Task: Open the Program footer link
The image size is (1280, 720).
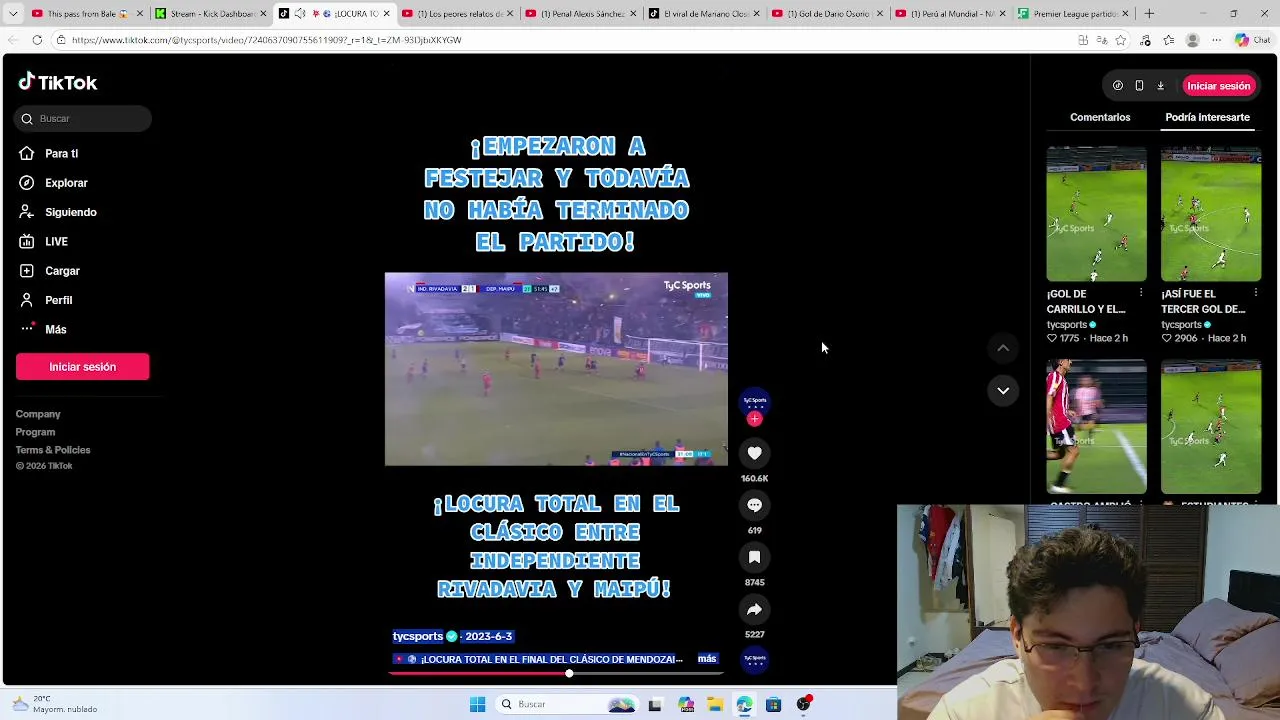Action: pyautogui.click(x=35, y=432)
